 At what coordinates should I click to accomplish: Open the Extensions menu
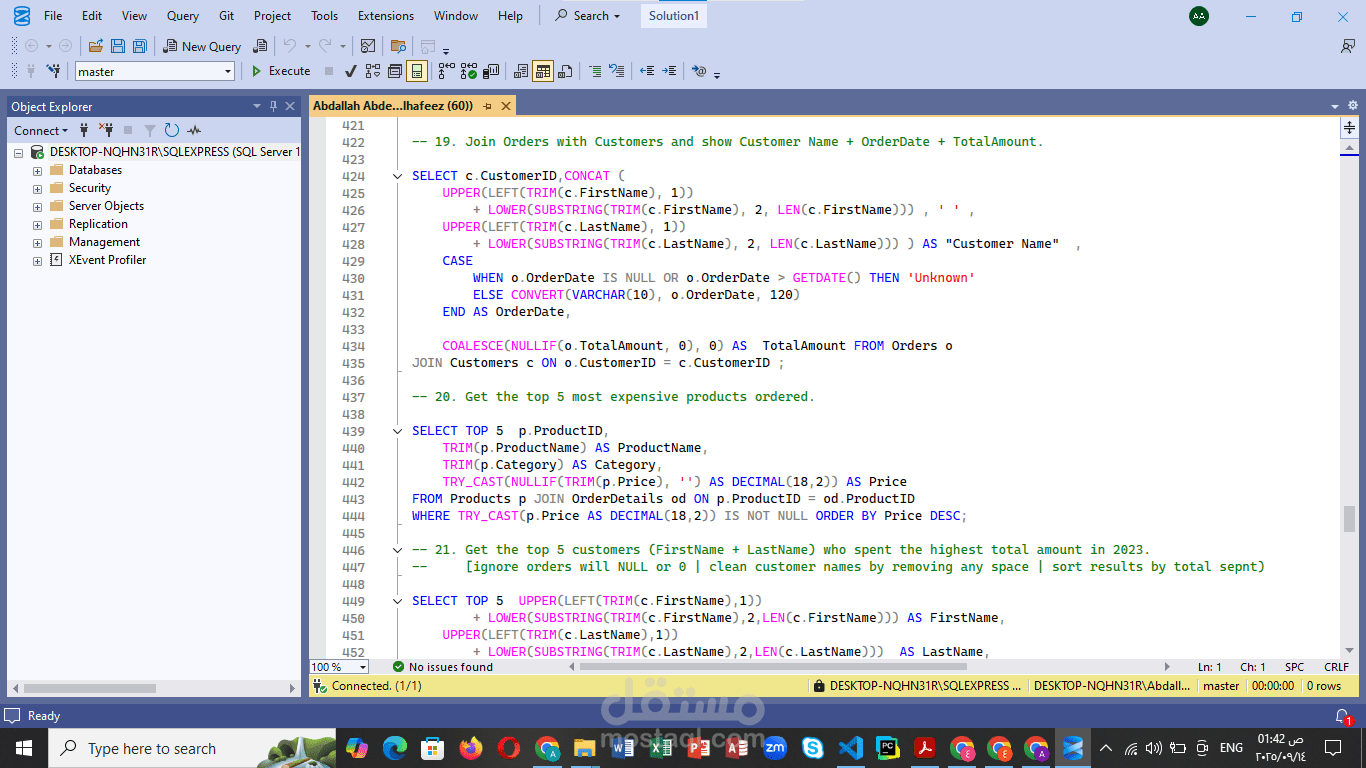[386, 16]
